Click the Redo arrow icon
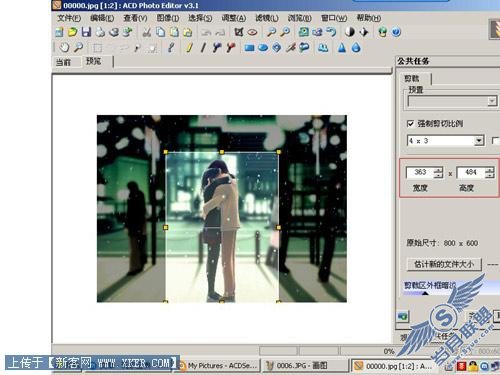This screenshot has width=500, height=375. (220, 32)
